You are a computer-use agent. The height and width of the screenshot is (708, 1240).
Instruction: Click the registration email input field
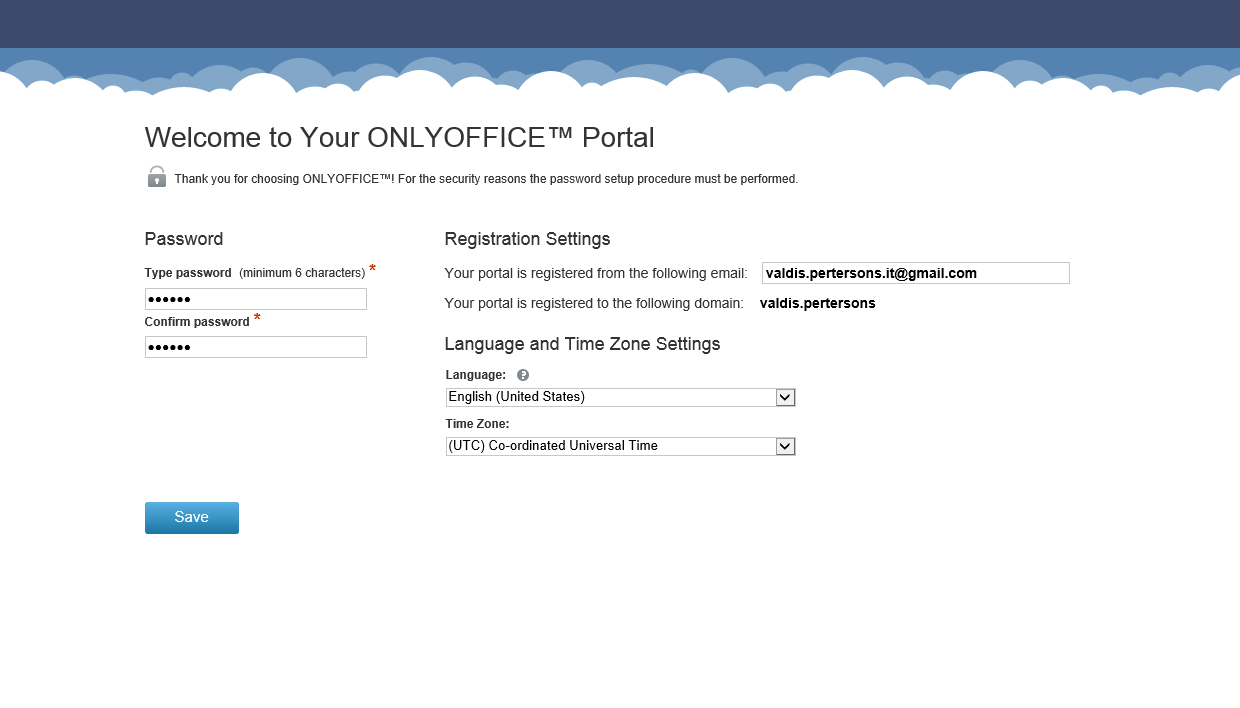click(916, 273)
